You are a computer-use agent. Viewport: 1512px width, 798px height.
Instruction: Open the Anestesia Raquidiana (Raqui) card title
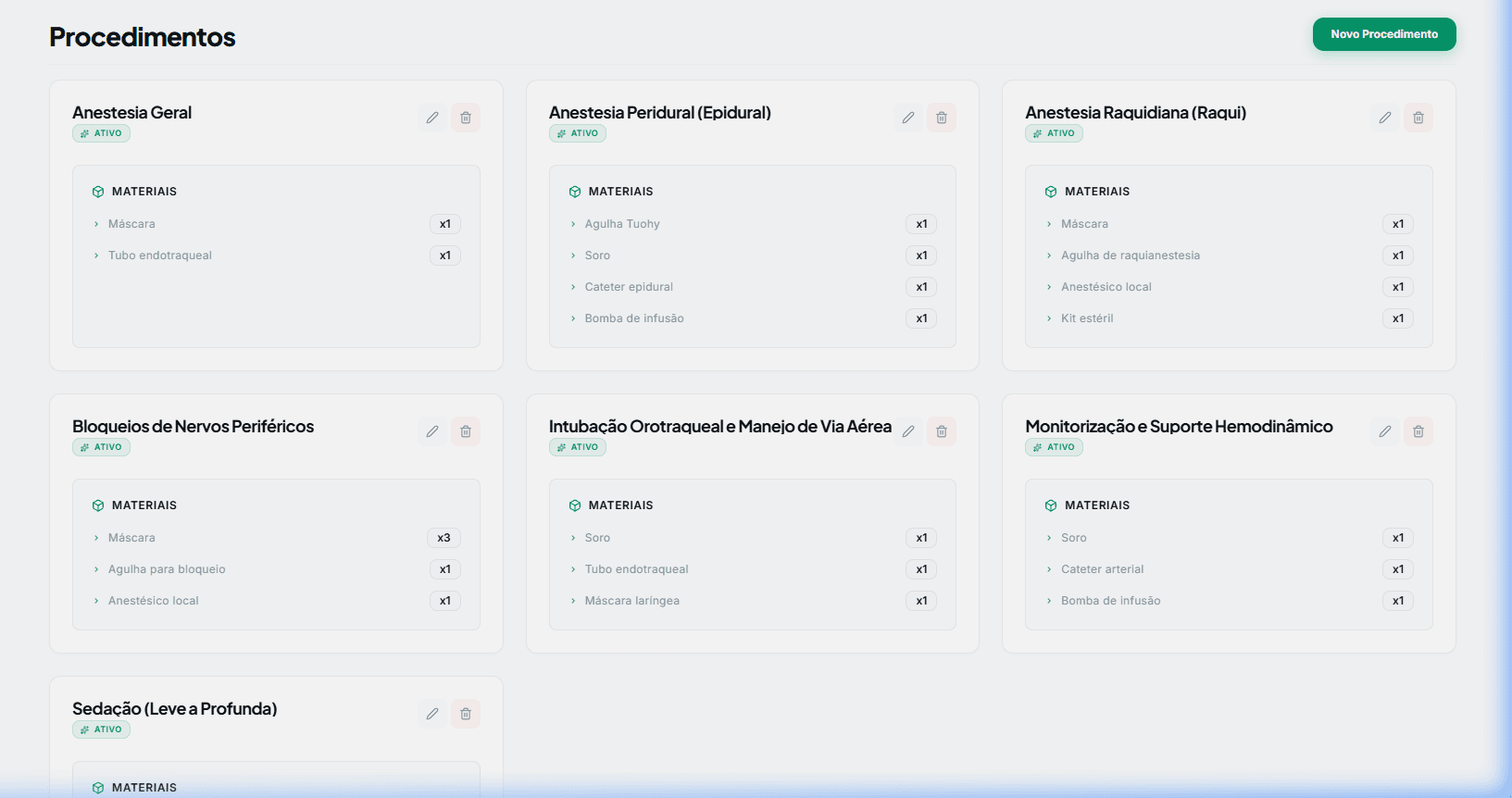coord(1136,113)
